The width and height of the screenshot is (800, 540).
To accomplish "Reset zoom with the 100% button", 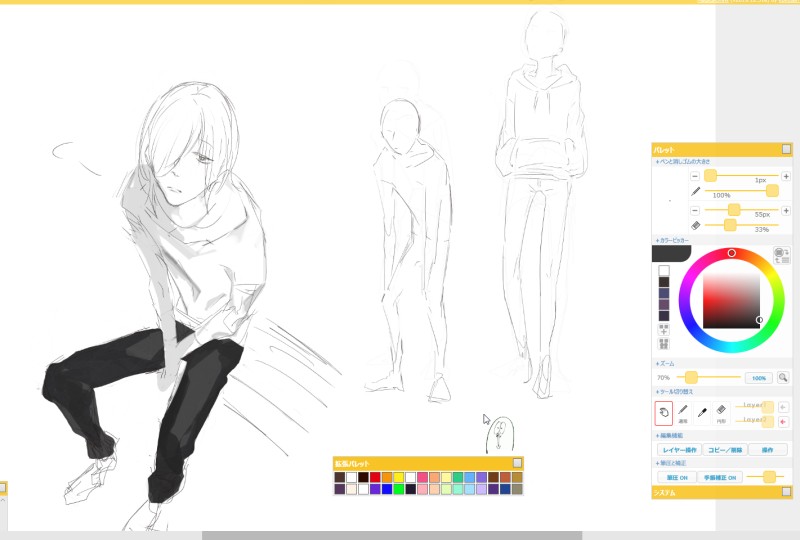I will tap(759, 378).
